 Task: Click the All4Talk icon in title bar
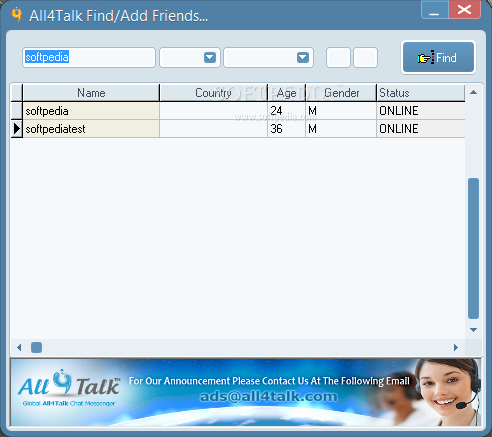(x=17, y=15)
